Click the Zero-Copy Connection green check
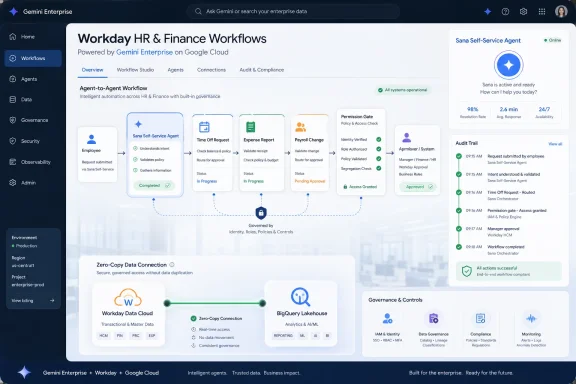Screen dimensions: 576x384 pos(194,319)
